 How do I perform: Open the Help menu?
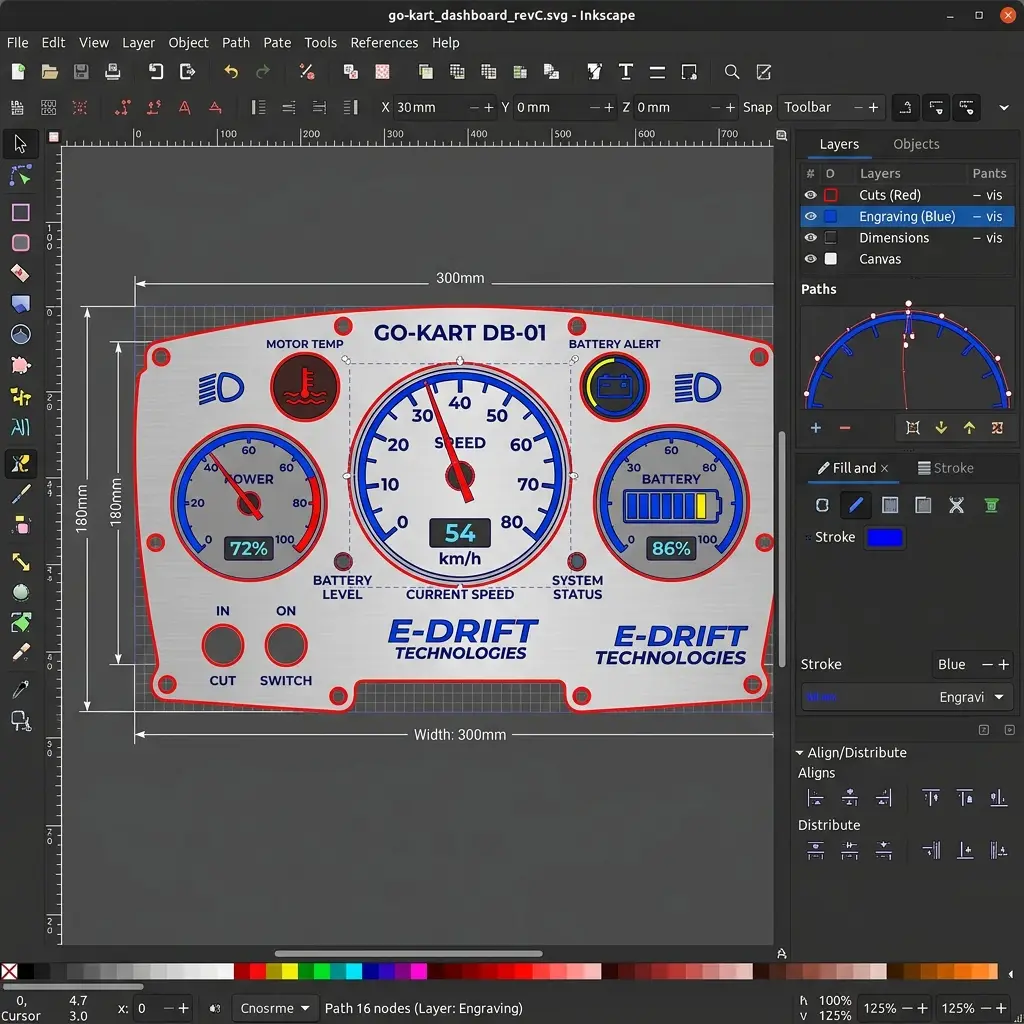coord(445,42)
